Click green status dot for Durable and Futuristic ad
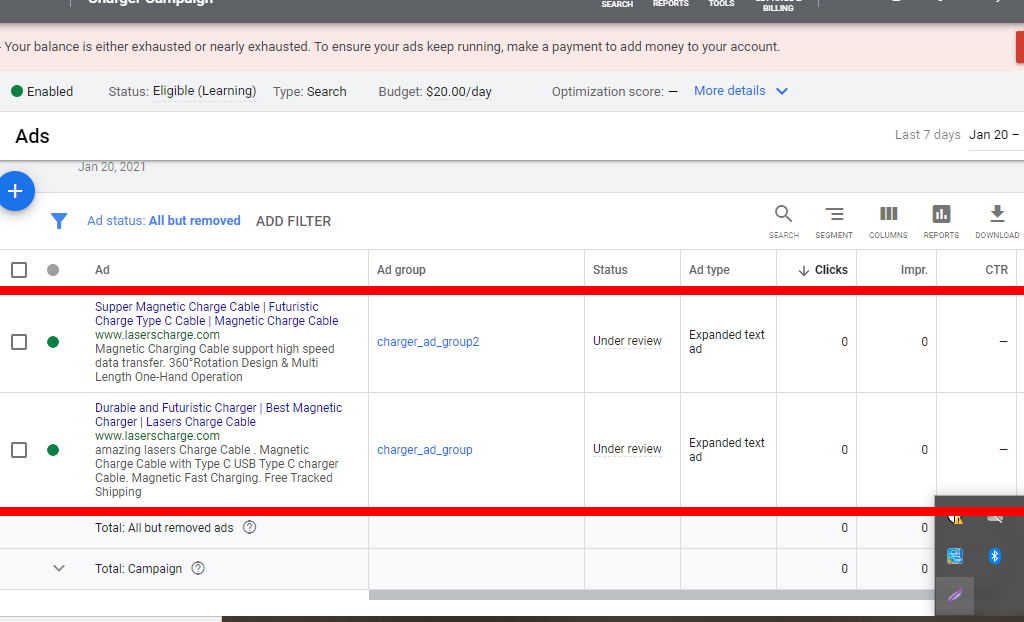This screenshot has height=622, width=1024. click(53, 450)
